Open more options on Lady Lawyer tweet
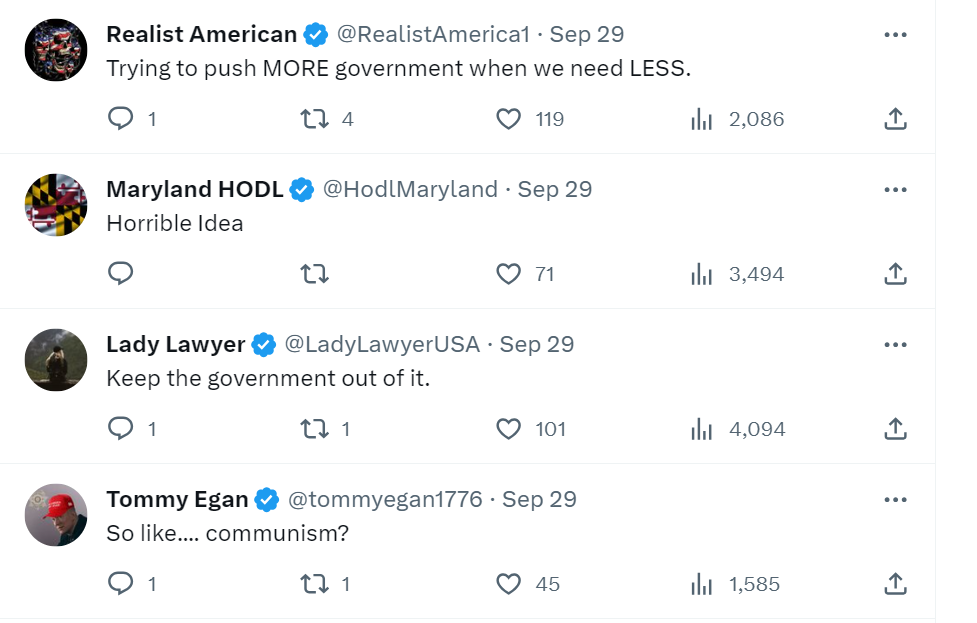This screenshot has width=977, height=623. [x=895, y=345]
